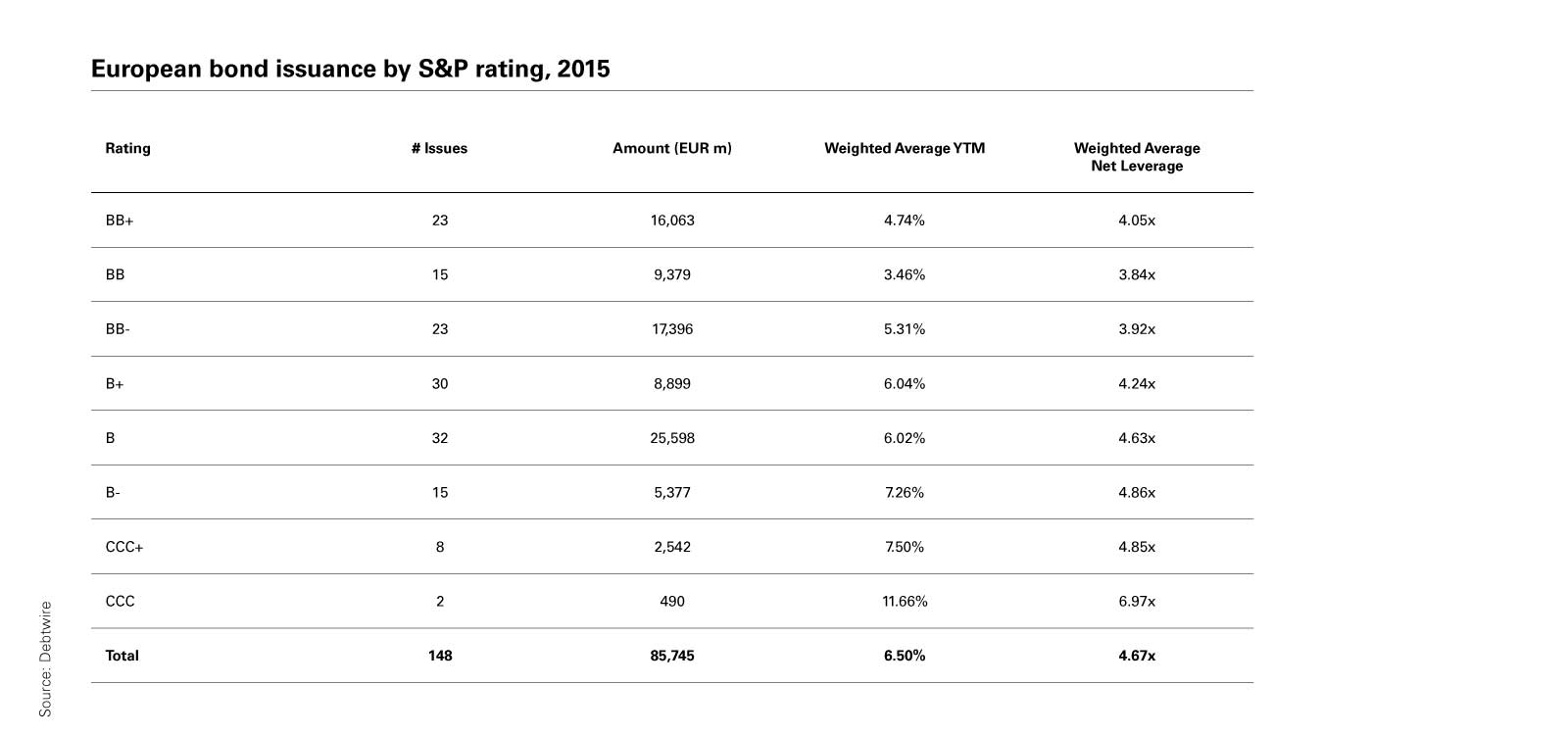Select the CCC rating row label
This screenshot has height=735, width=1568.
(121, 601)
